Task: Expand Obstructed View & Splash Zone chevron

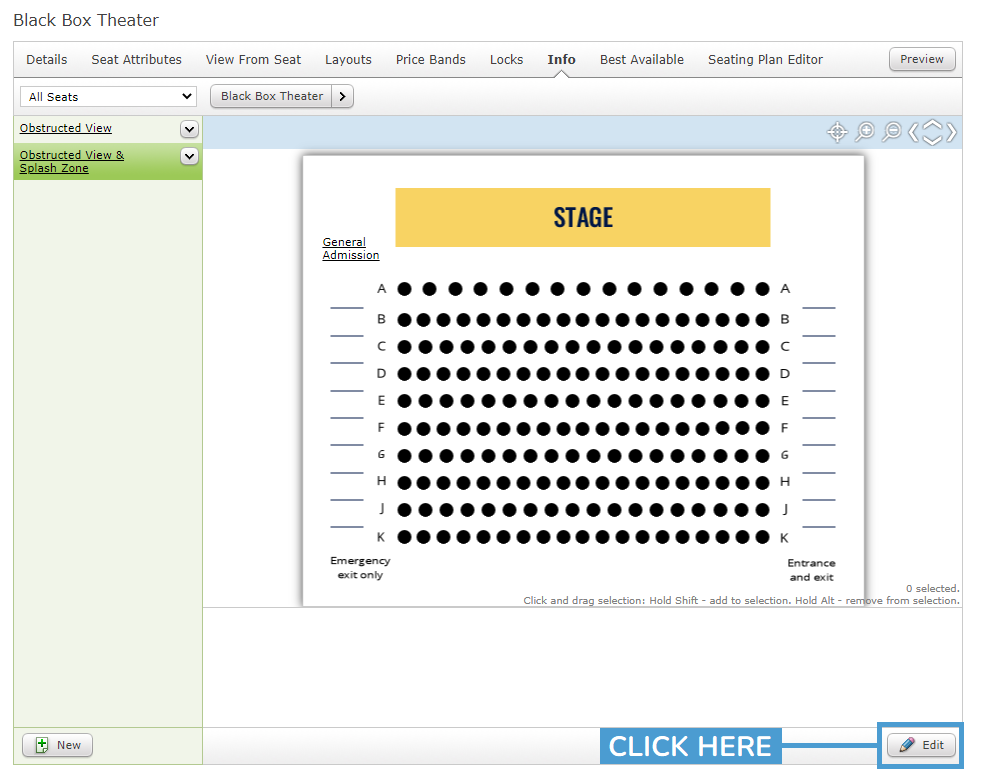Action: [x=189, y=156]
